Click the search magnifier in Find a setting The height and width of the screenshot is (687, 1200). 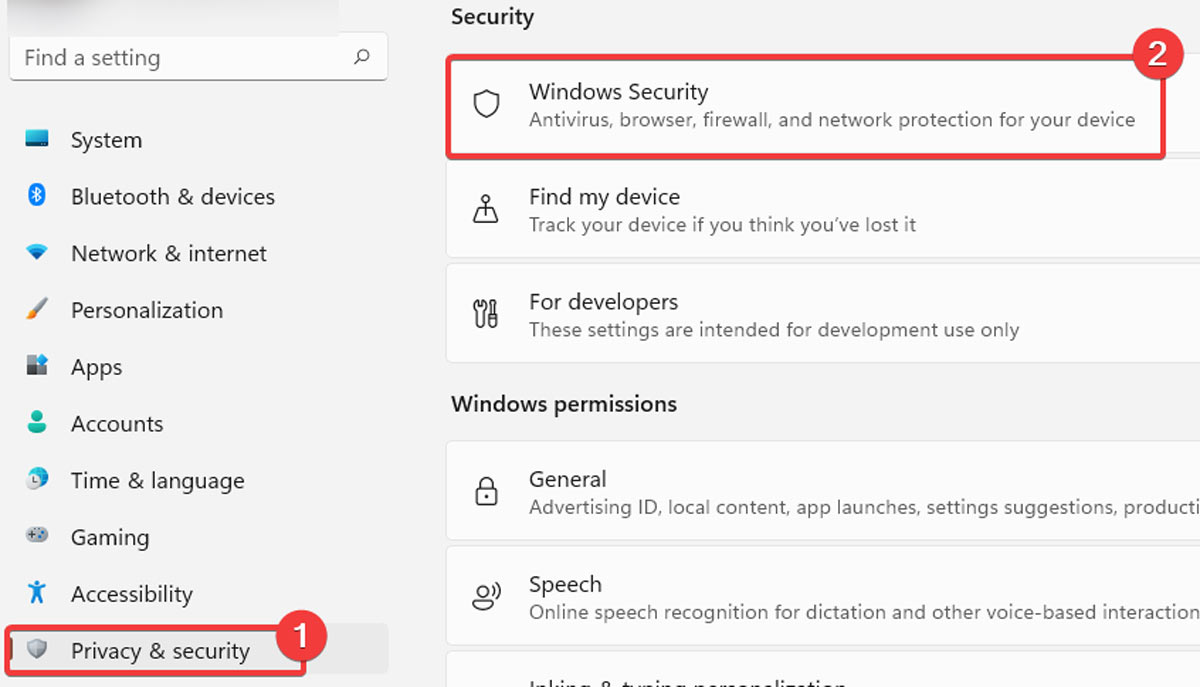pos(361,57)
